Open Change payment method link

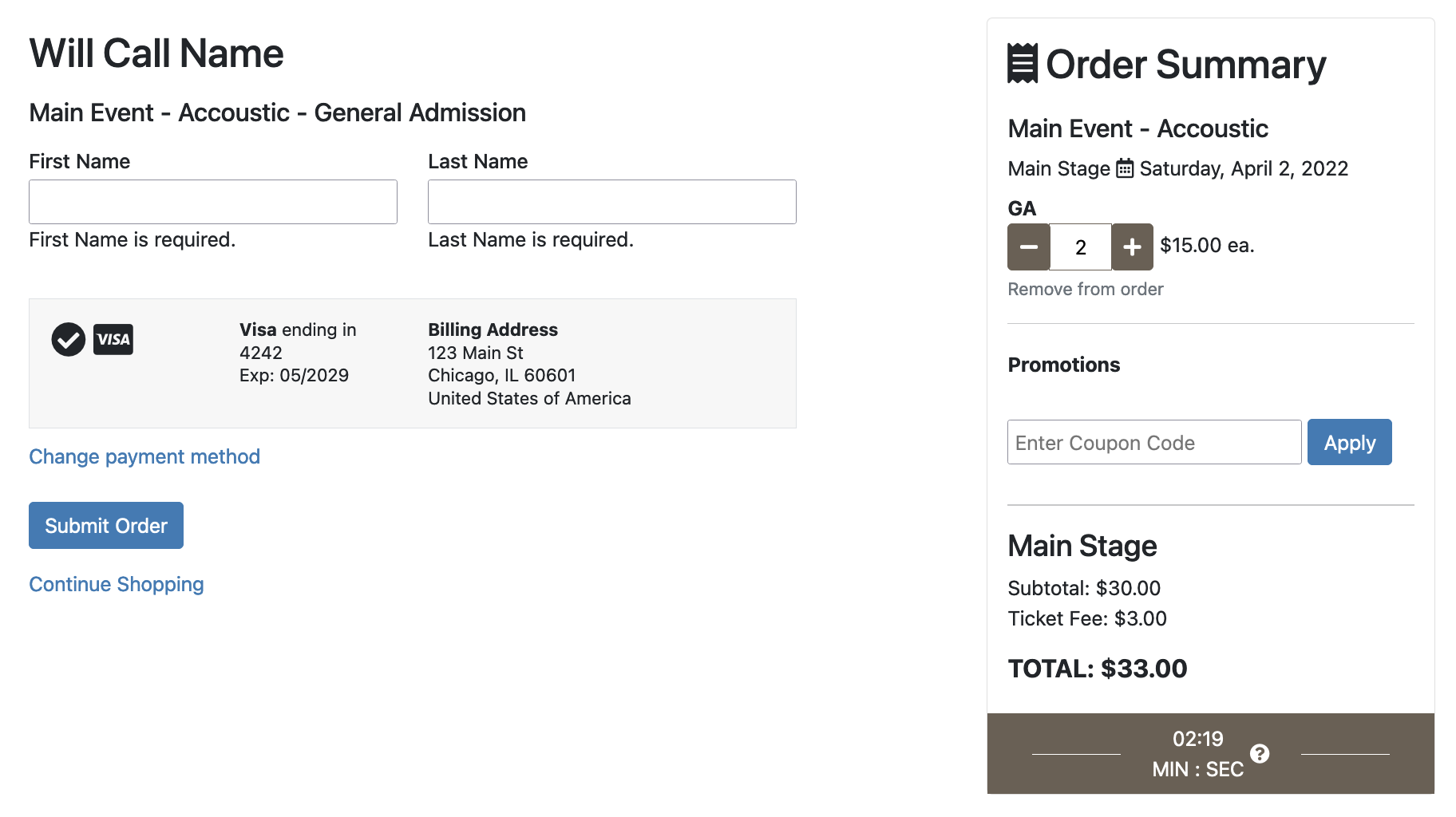pos(144,456)
